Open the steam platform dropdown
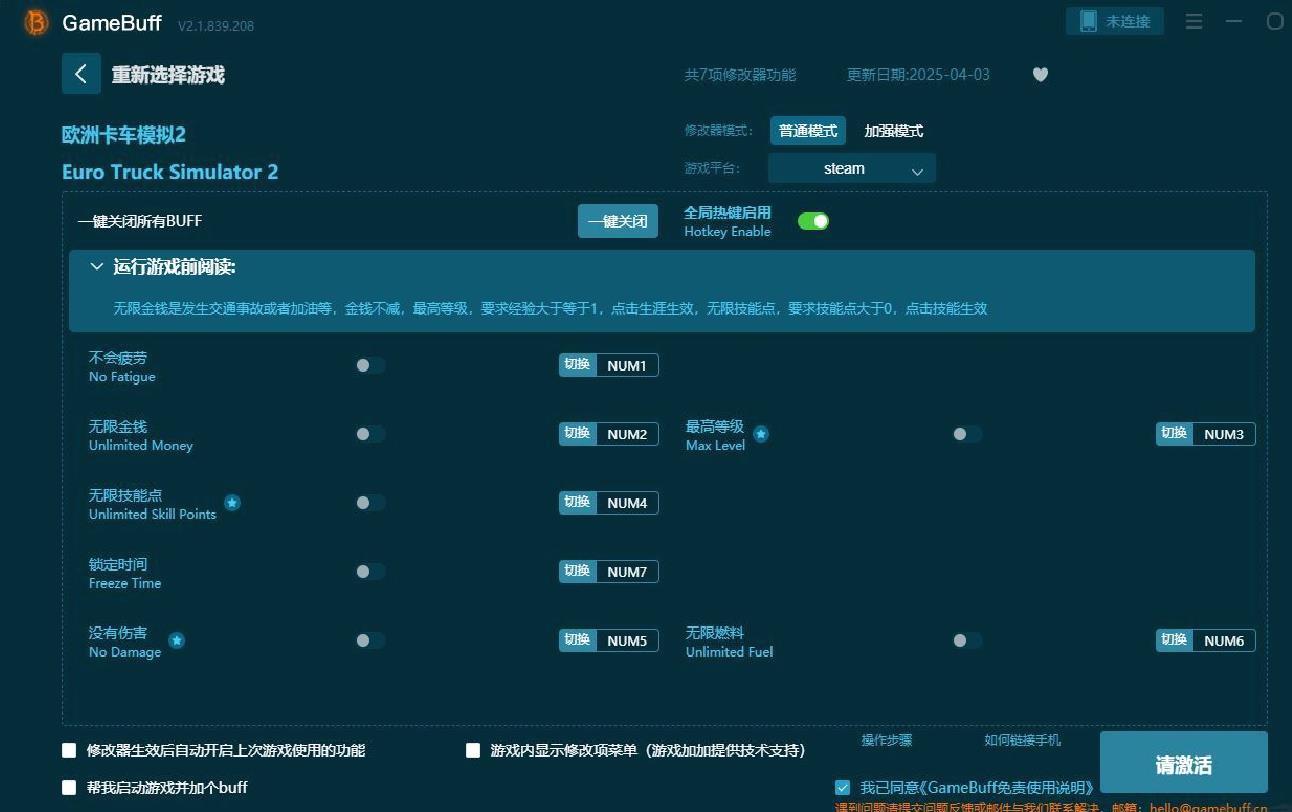The height and width of the screenshot is (812, 1292). tap(852, 168)
